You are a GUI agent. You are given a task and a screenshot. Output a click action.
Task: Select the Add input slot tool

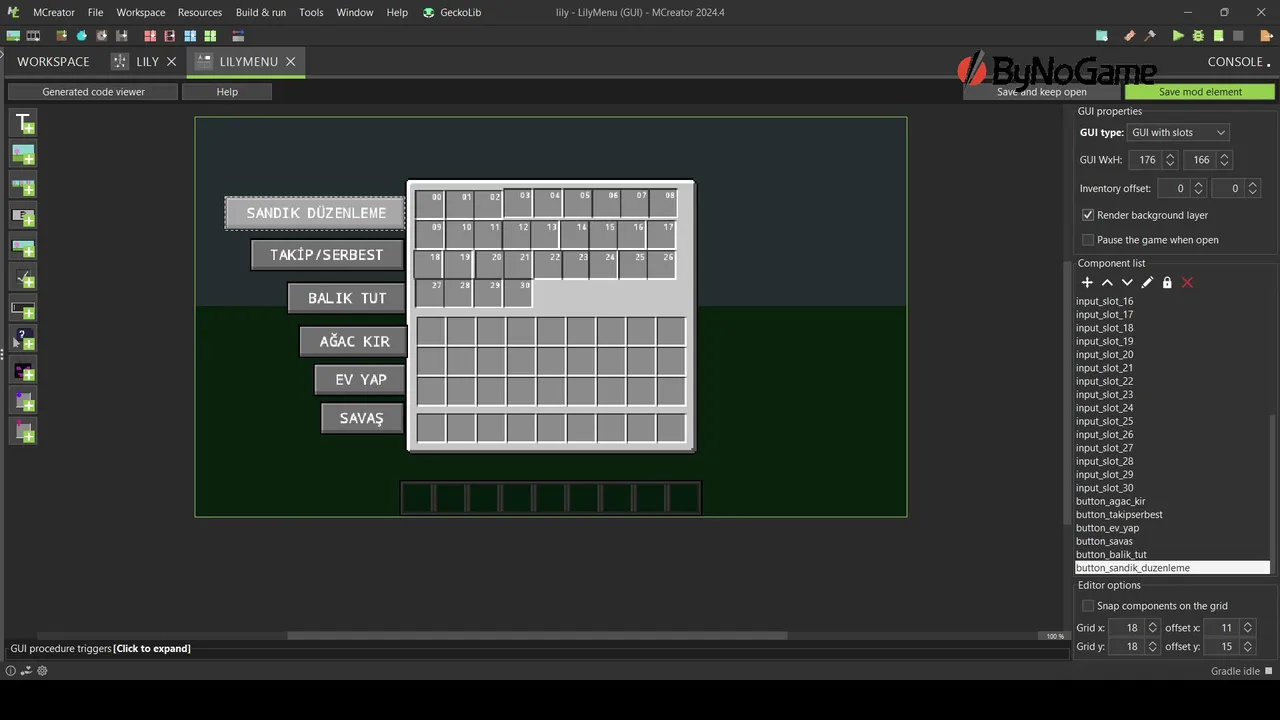[x=23, y=402]
